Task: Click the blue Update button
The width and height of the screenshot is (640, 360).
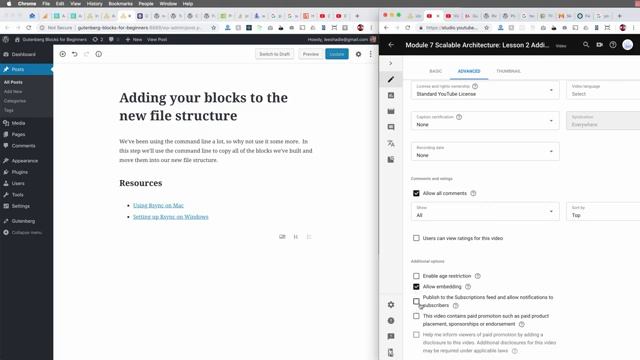Action: click(x=337, y=54)
